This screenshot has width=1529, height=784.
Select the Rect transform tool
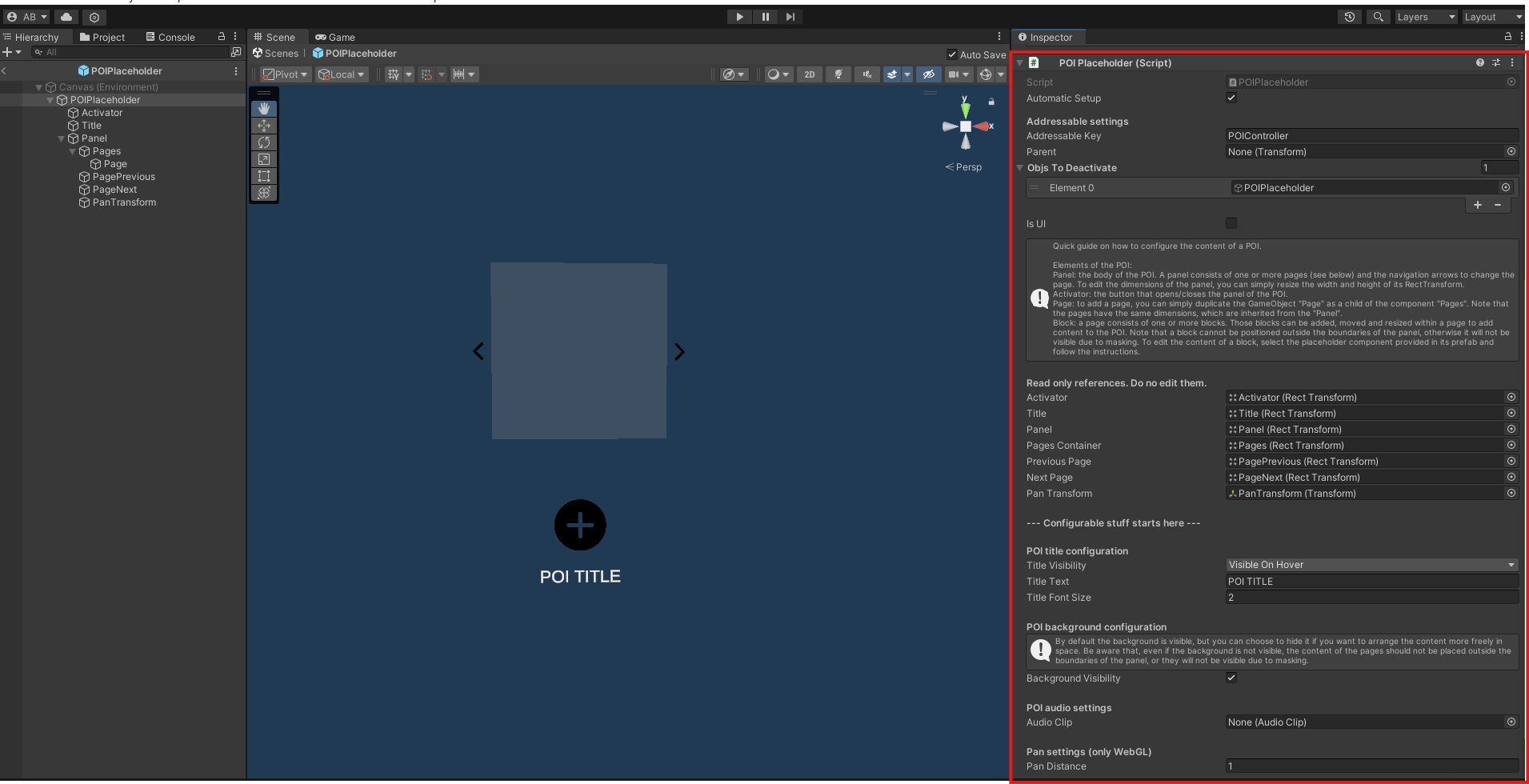point(264,176)
